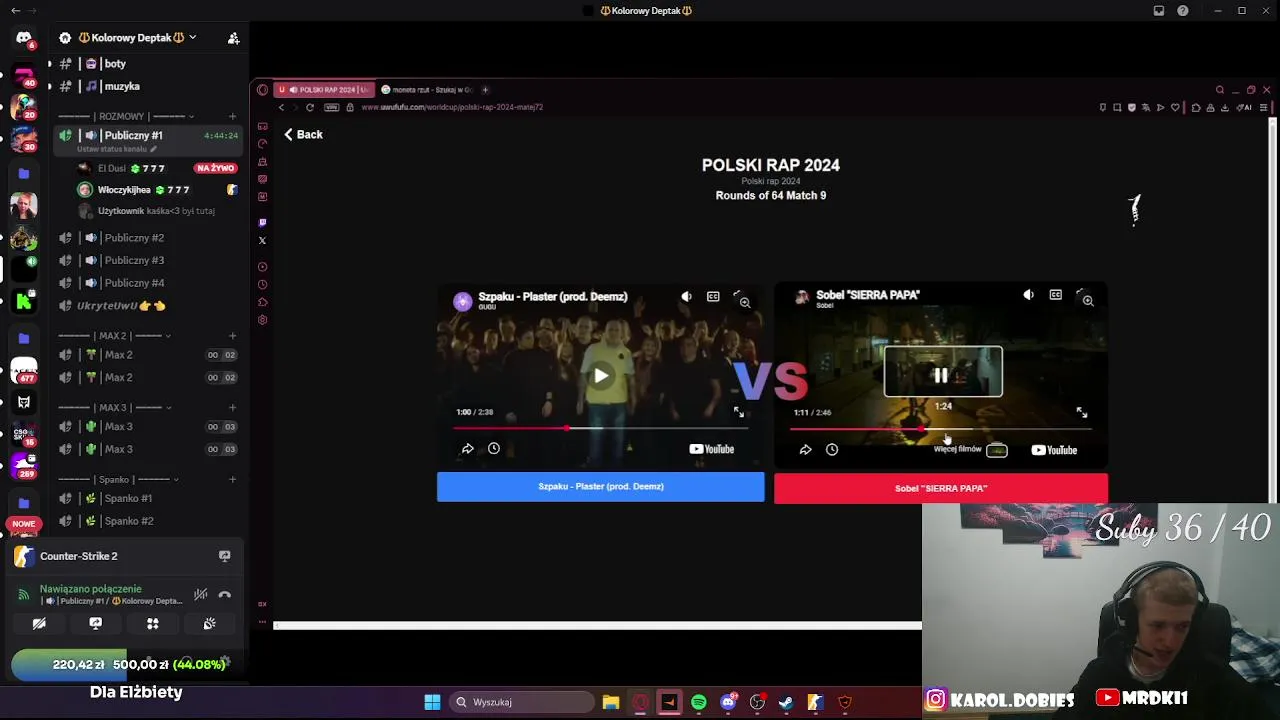Mute the Sobel video volume icon
Image resolution: width=1280 pixels, height=720 pixels.
click(1028, 295)
